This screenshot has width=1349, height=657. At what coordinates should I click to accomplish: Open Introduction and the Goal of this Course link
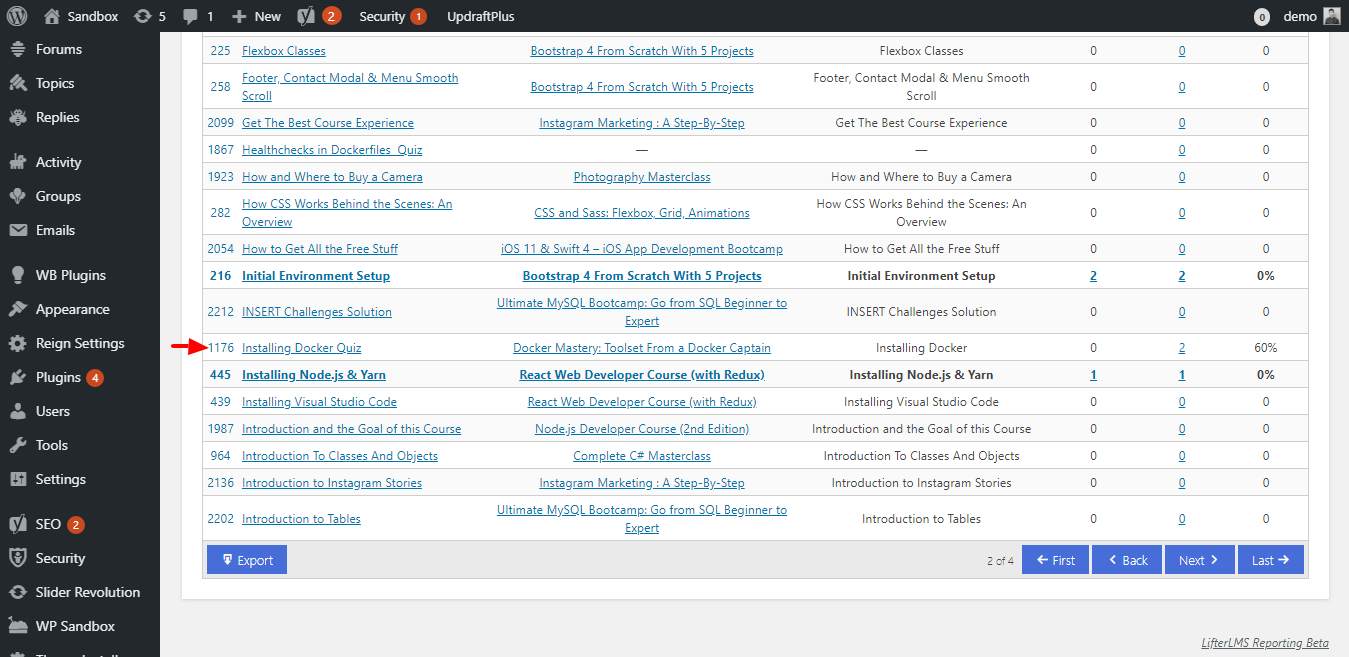(x=352, y=429)
